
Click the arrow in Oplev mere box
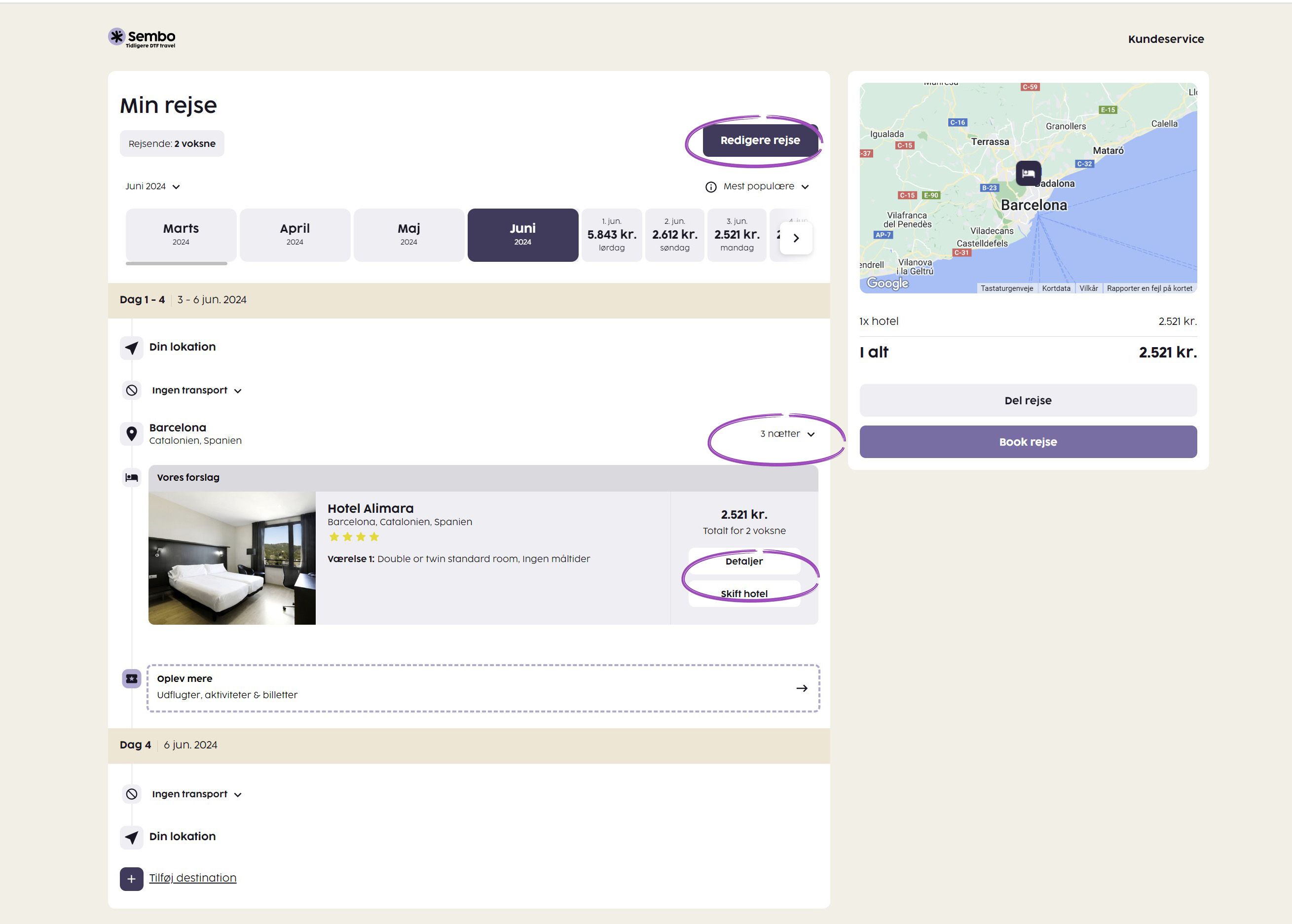(x=801, y=688)
